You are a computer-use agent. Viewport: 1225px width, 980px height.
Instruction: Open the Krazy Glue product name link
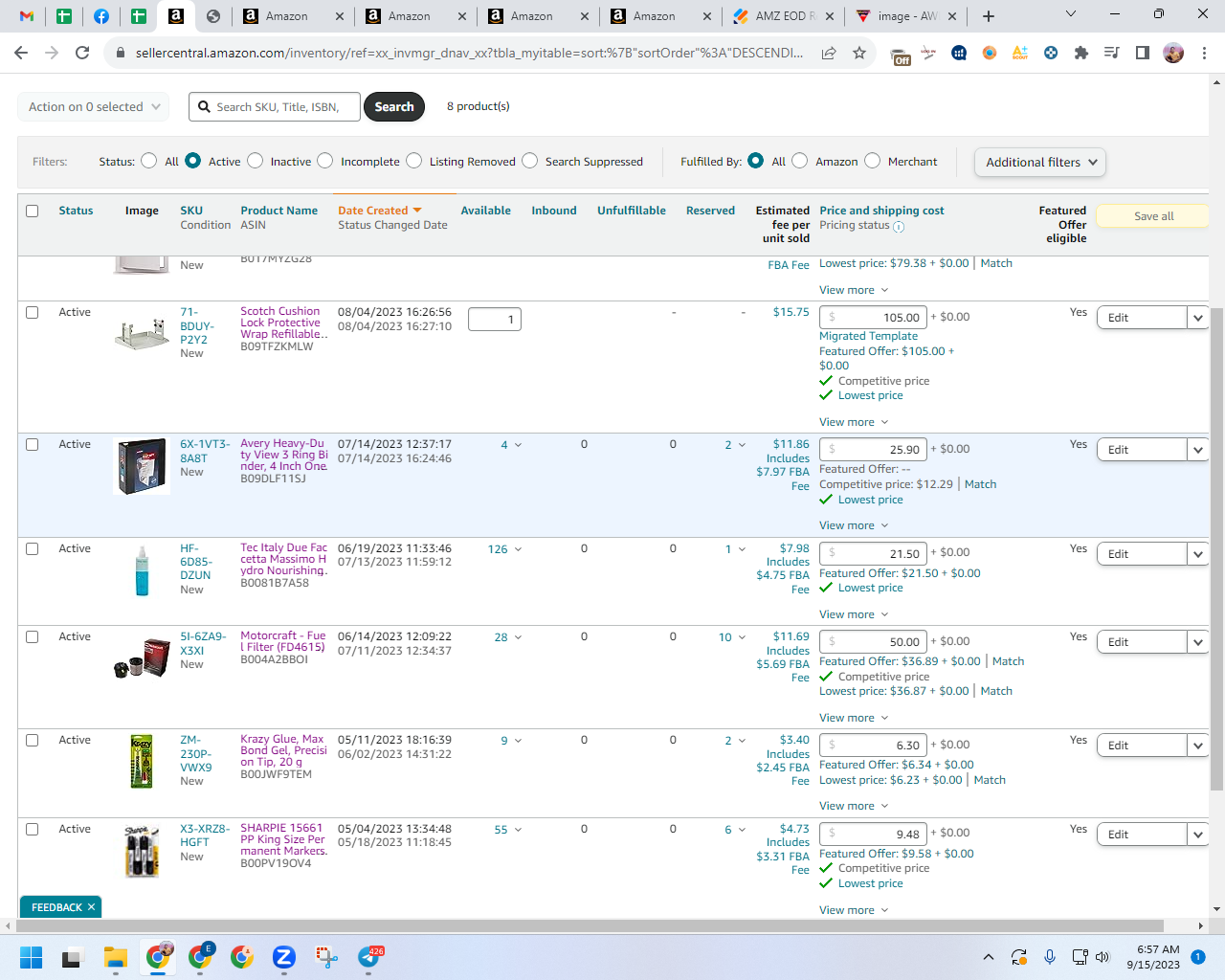[283, 751]
